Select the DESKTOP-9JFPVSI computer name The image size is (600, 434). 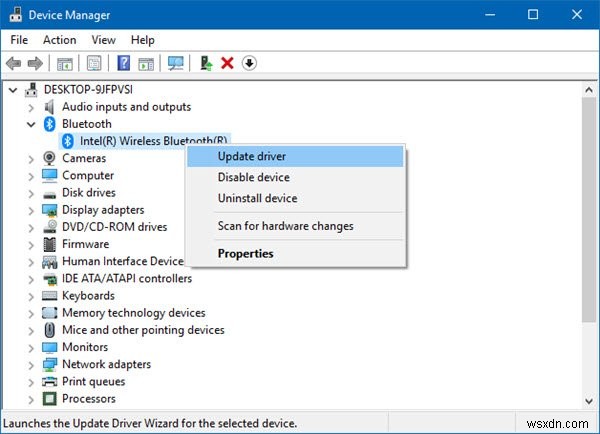pos(88,90)
